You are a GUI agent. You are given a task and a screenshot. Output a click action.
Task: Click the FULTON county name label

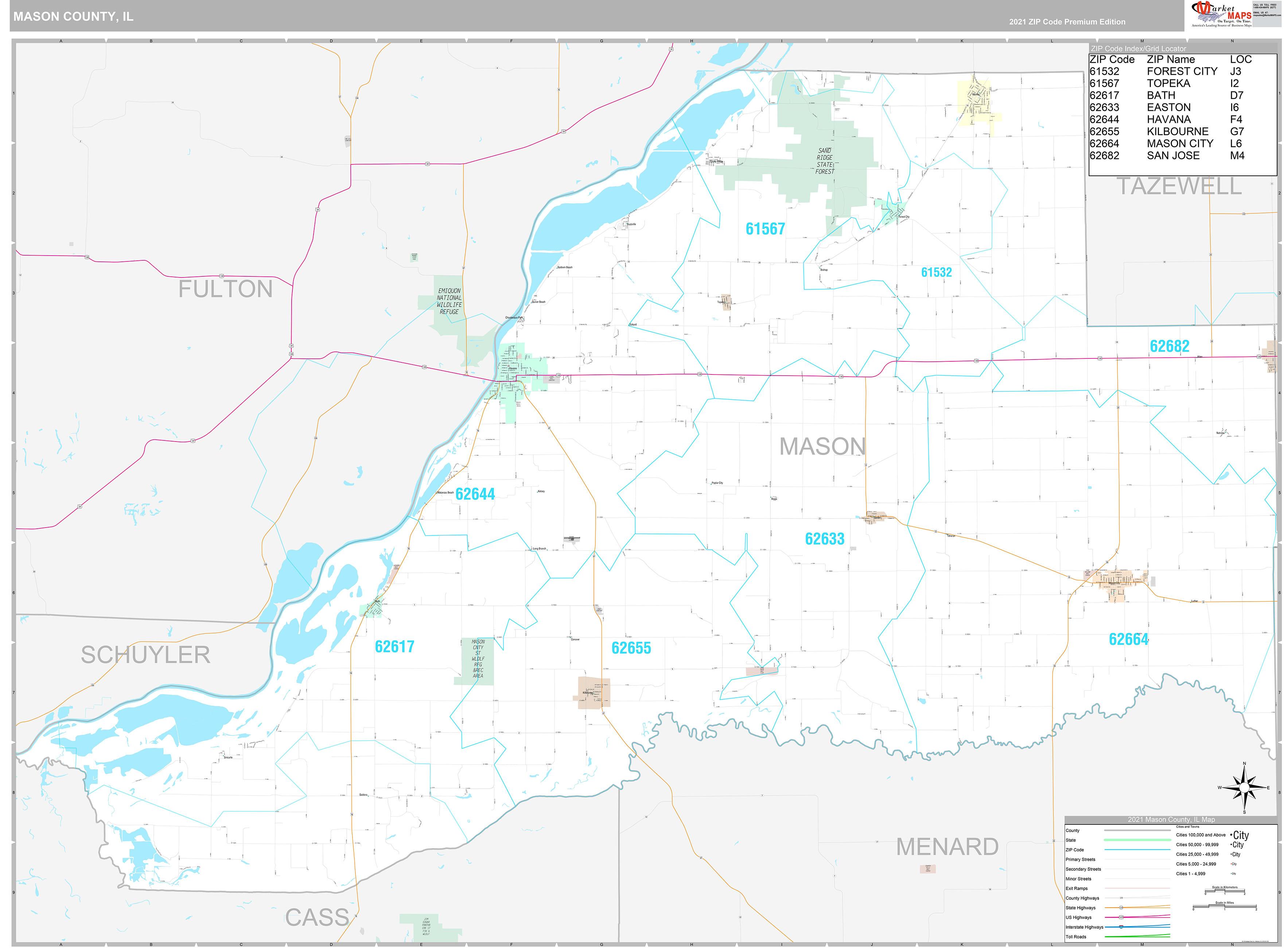(x=225, y=289)
